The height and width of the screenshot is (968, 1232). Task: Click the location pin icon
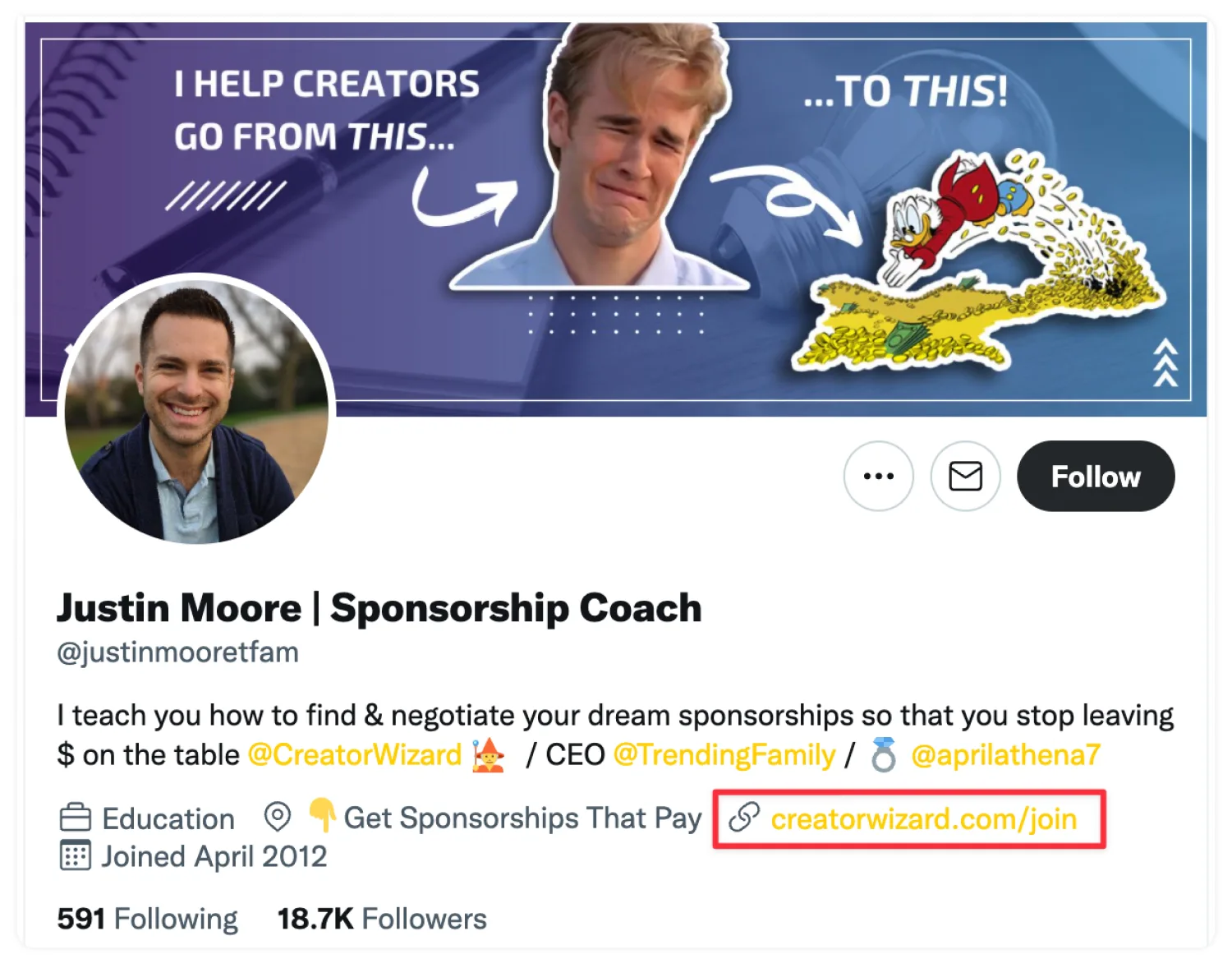pos(278,818)
